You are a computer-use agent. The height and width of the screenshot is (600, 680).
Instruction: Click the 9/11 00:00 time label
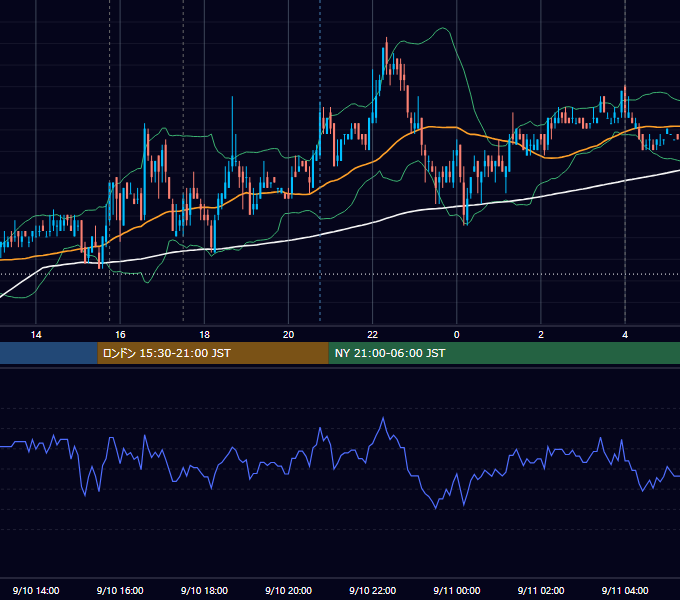tap(457, 590)
